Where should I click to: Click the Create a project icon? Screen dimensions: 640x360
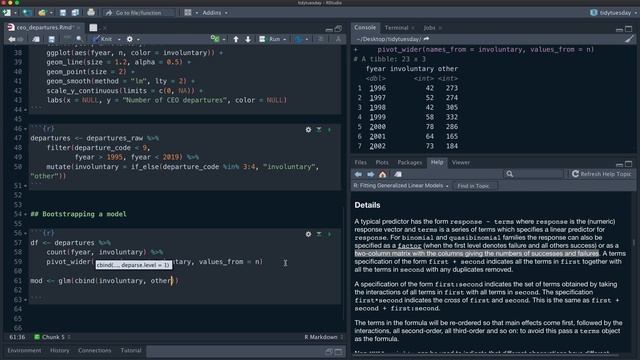pyautogui.click(x=27, y=13)
